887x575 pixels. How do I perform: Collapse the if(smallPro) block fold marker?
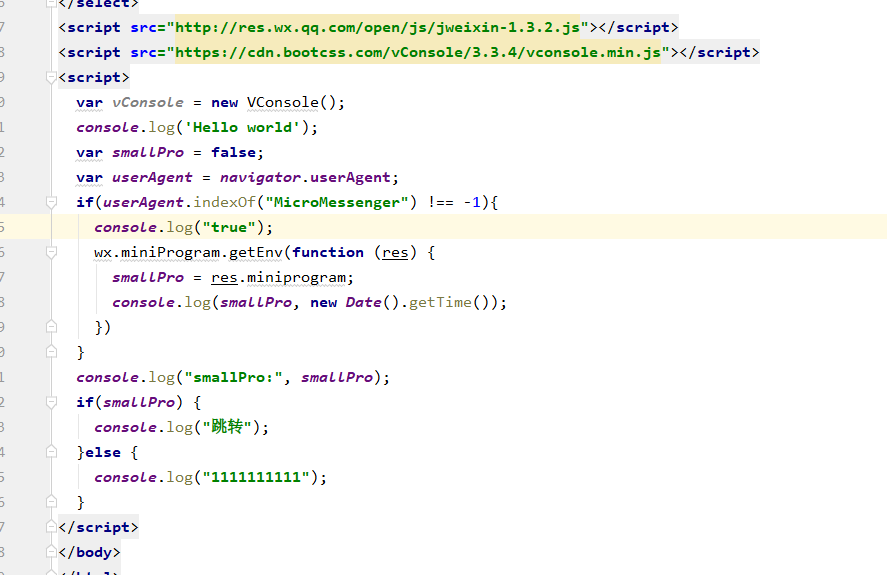pyautogui.click(x=51, y=402)
